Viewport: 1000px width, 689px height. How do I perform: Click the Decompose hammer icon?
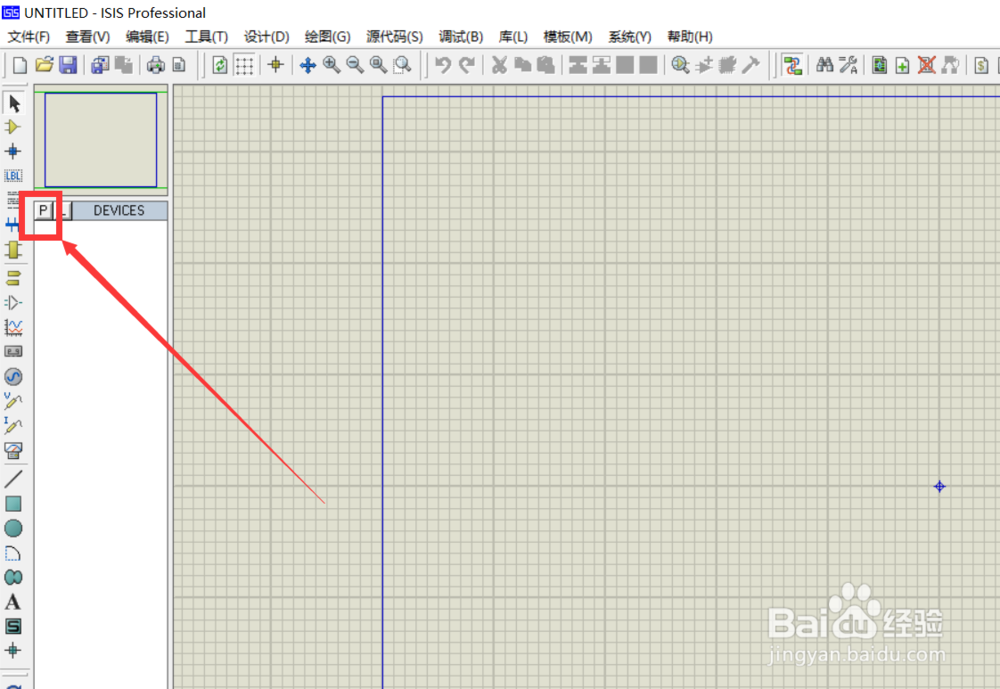[x=751, y=65]
